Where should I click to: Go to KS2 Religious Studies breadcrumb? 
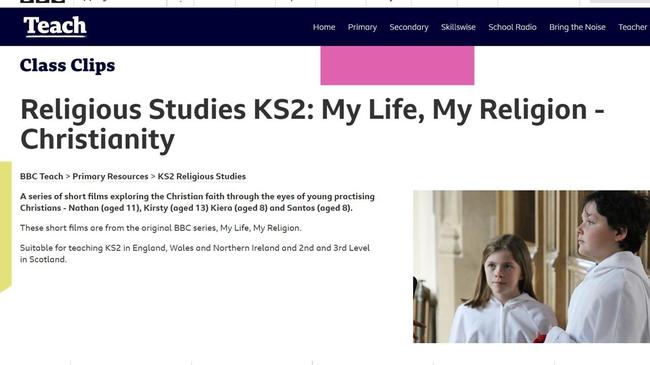tap(201, 176)
